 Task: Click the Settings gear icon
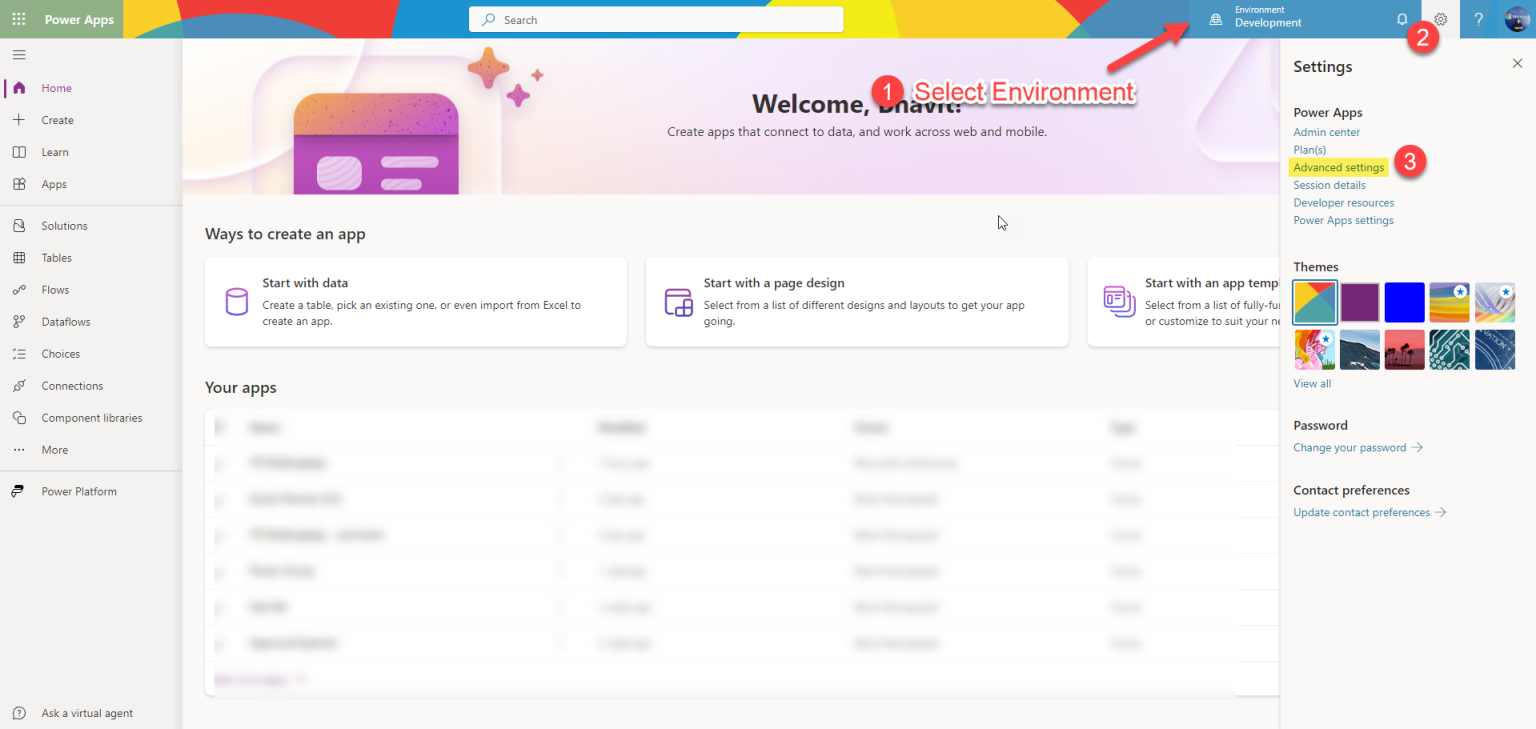click(1441, 19)
